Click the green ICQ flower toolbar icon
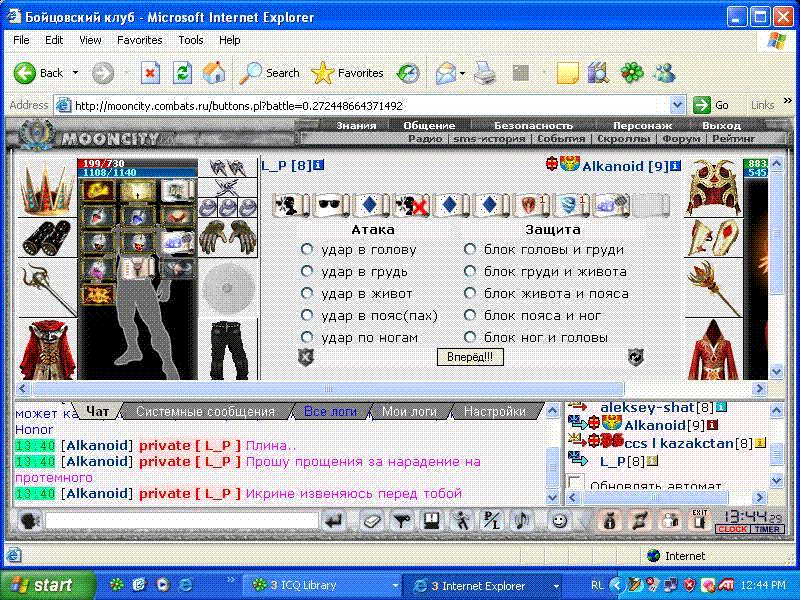Image resolution: width=800 pixels, height=600 pixels. coord(632,73)
